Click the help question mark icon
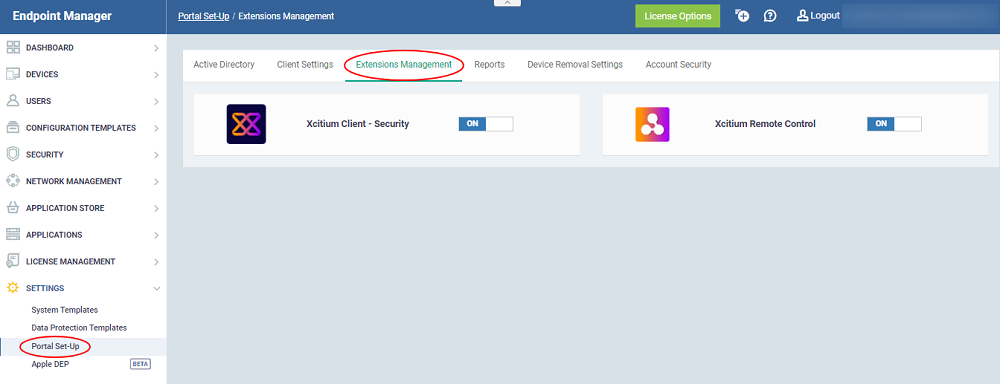This screenshot has width=1000, height=384. pos(770,16)
